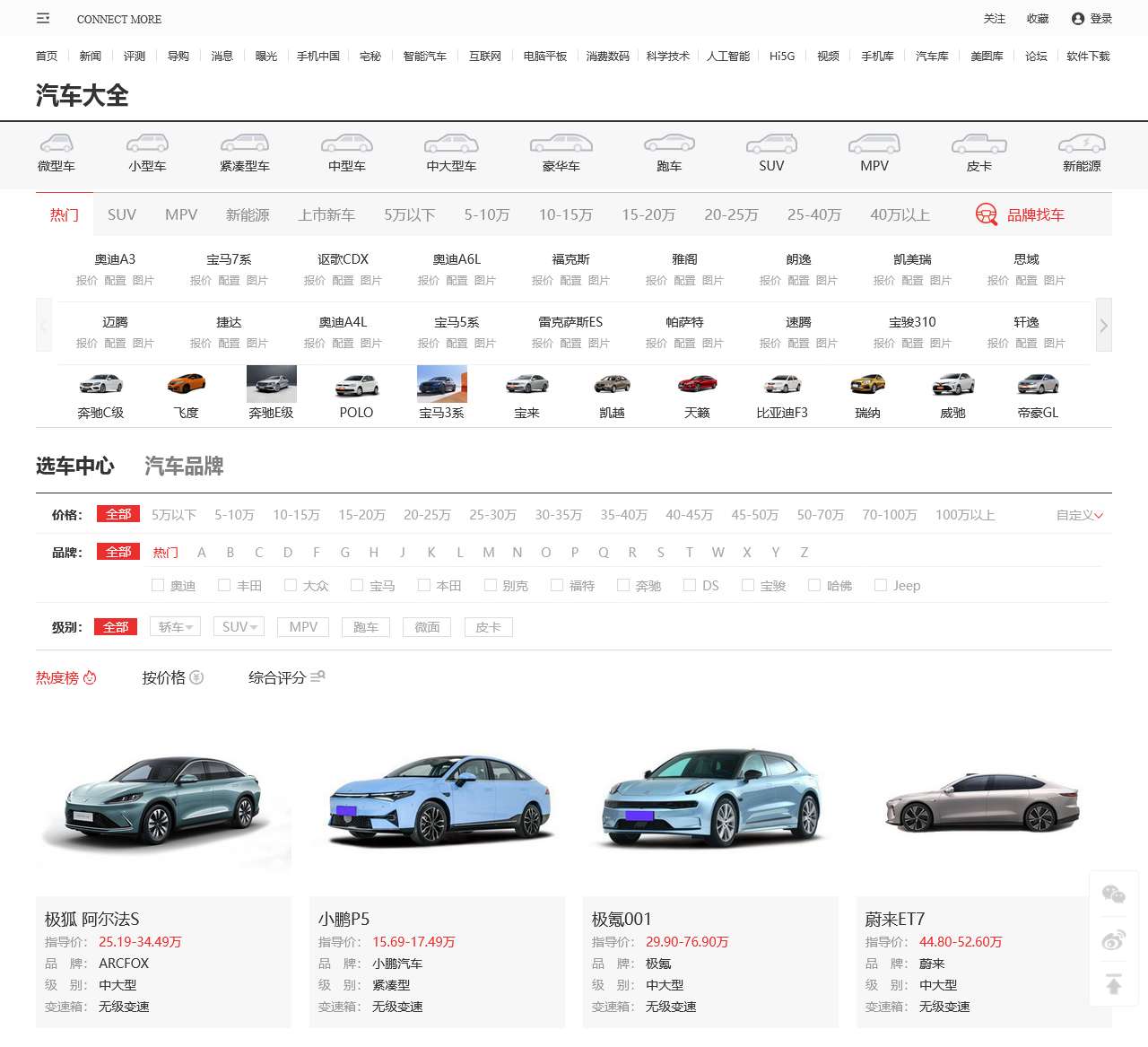
Task: Click the user login avatar icon
Action: pos(1078,18)
